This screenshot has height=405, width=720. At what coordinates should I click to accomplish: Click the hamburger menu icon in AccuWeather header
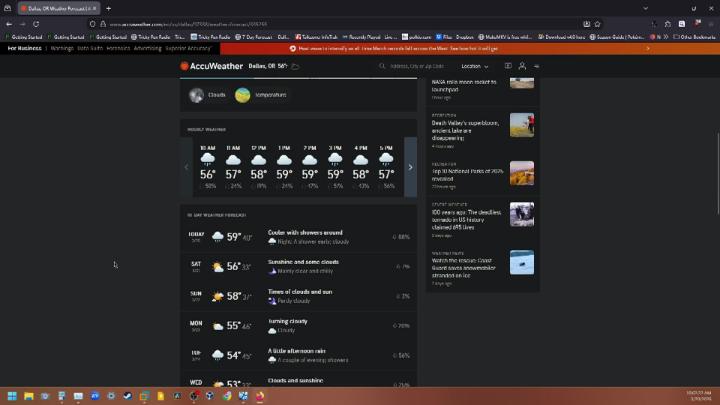coord(537,66)
